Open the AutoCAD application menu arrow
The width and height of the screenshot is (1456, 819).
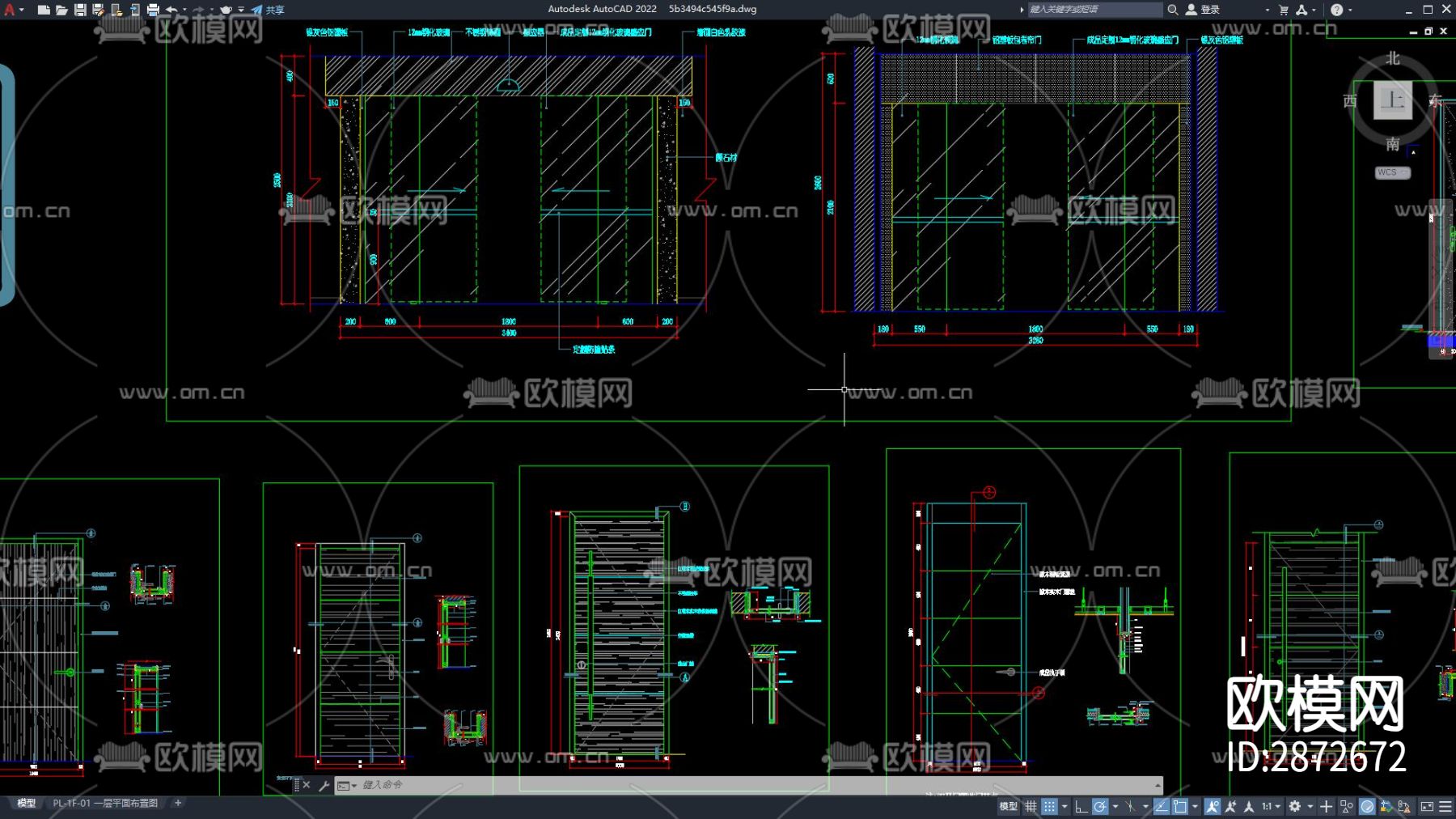(x=21, y=10)
